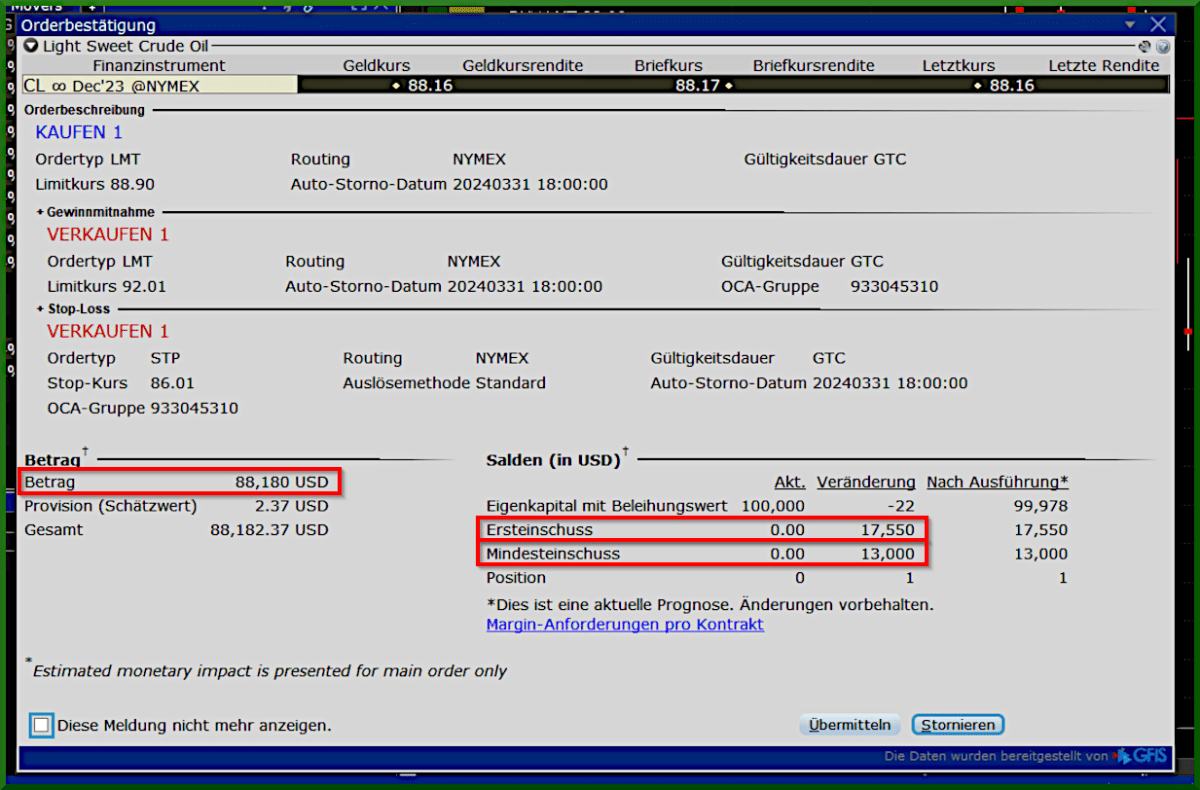Click the Akt. column header
This screenshot has height=790, width=1200.
[x=789, y=482]
